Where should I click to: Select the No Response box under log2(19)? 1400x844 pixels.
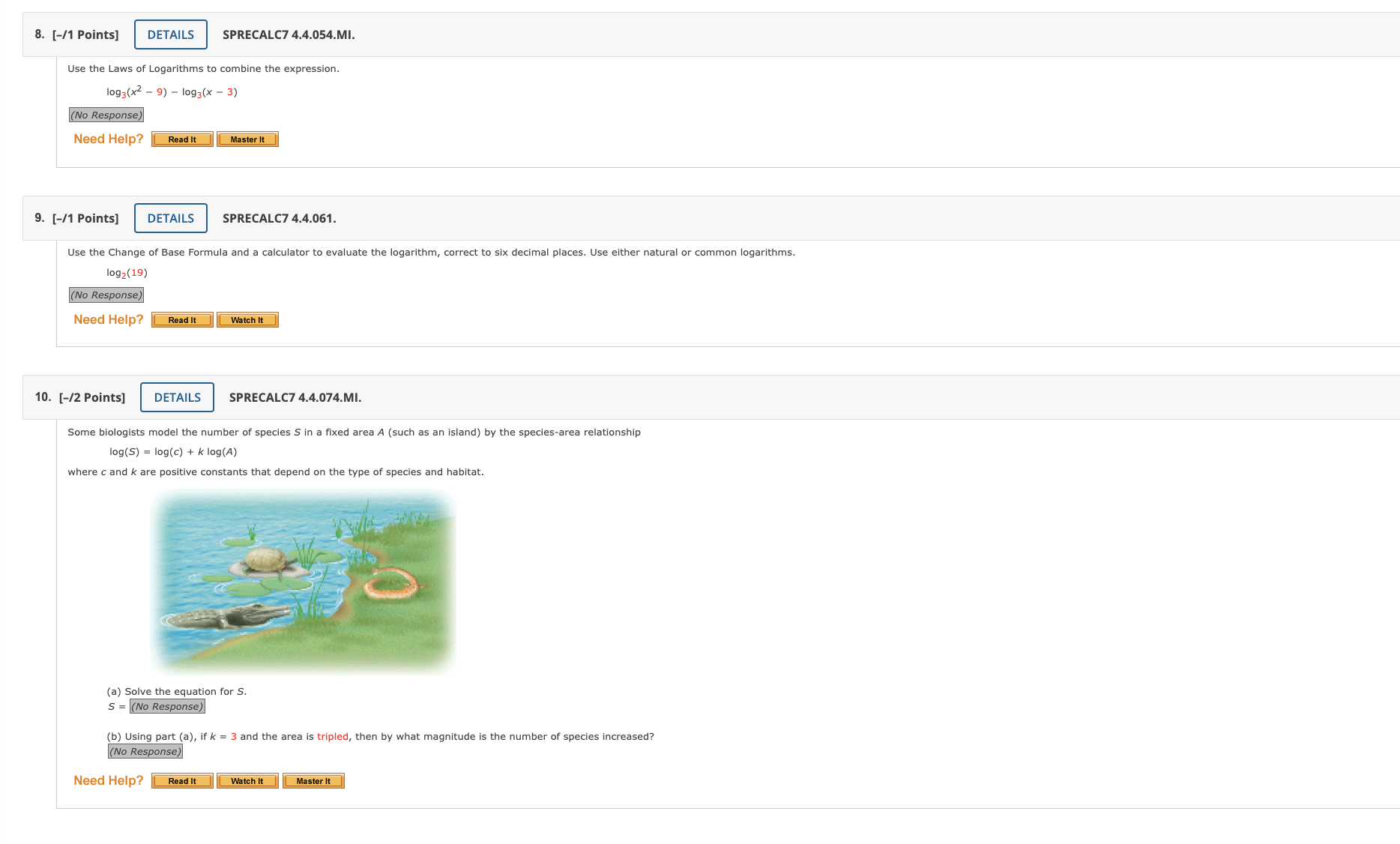click(106, 295)
